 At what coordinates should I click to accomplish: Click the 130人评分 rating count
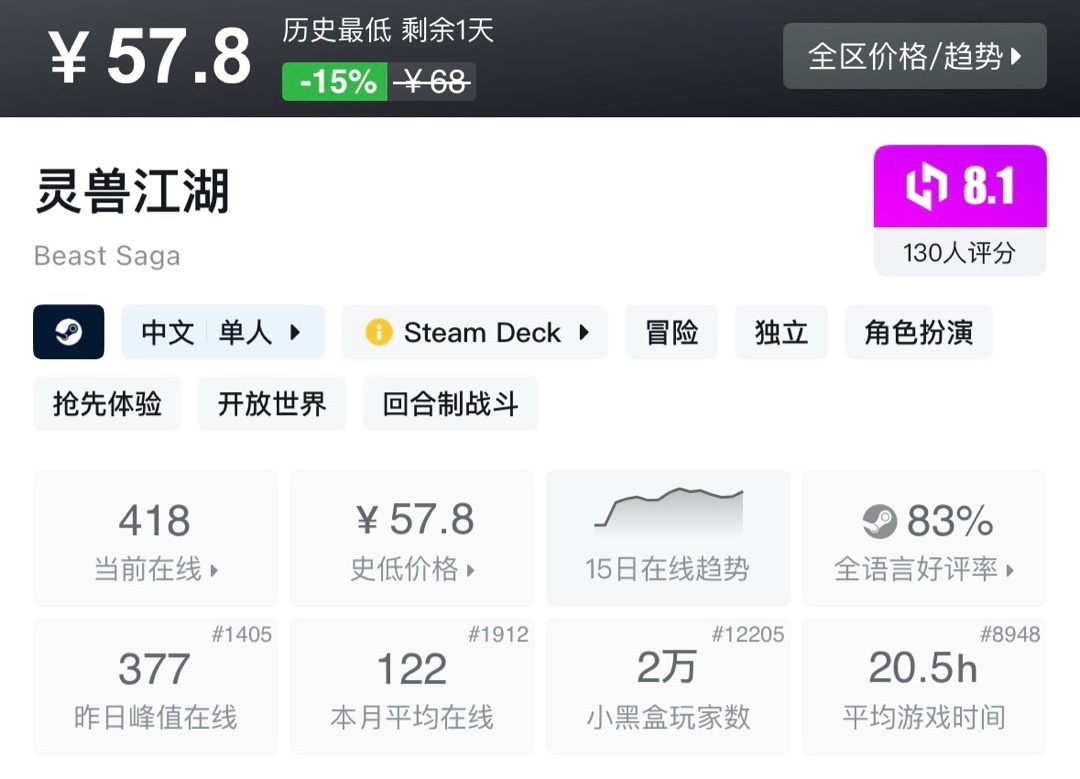tap(959, 252)
